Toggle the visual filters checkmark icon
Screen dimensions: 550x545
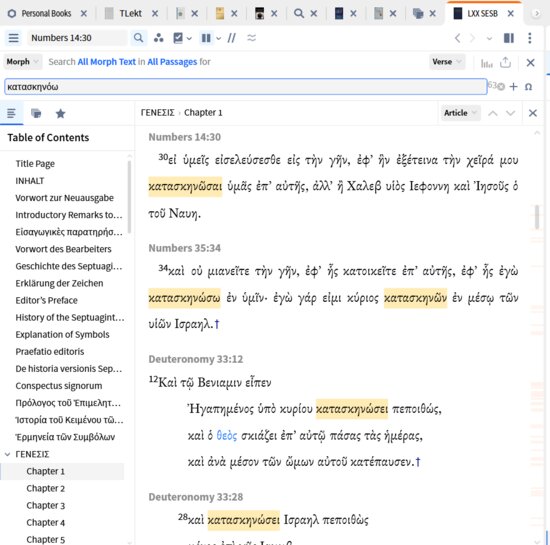[x=178, y=38]
